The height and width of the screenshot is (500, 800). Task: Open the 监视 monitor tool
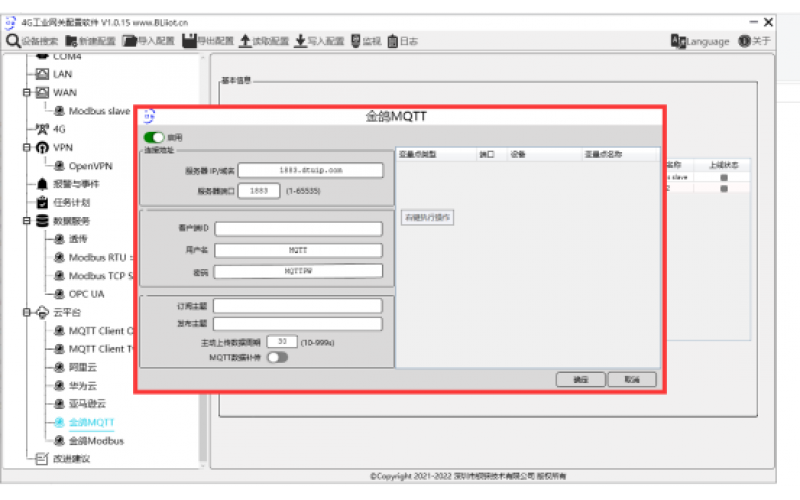(x=354, y=41)
